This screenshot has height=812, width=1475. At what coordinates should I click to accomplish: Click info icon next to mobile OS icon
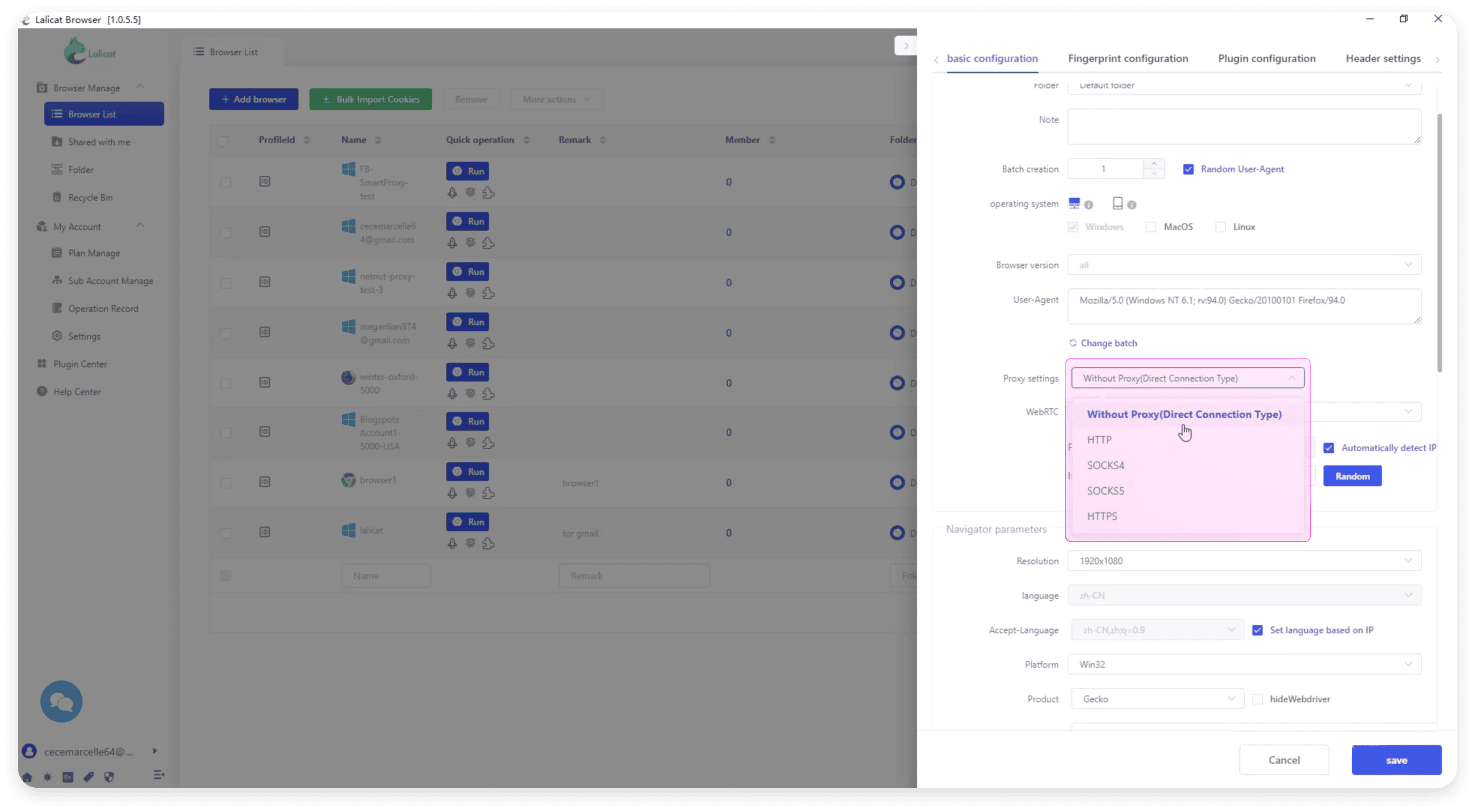1132,205
